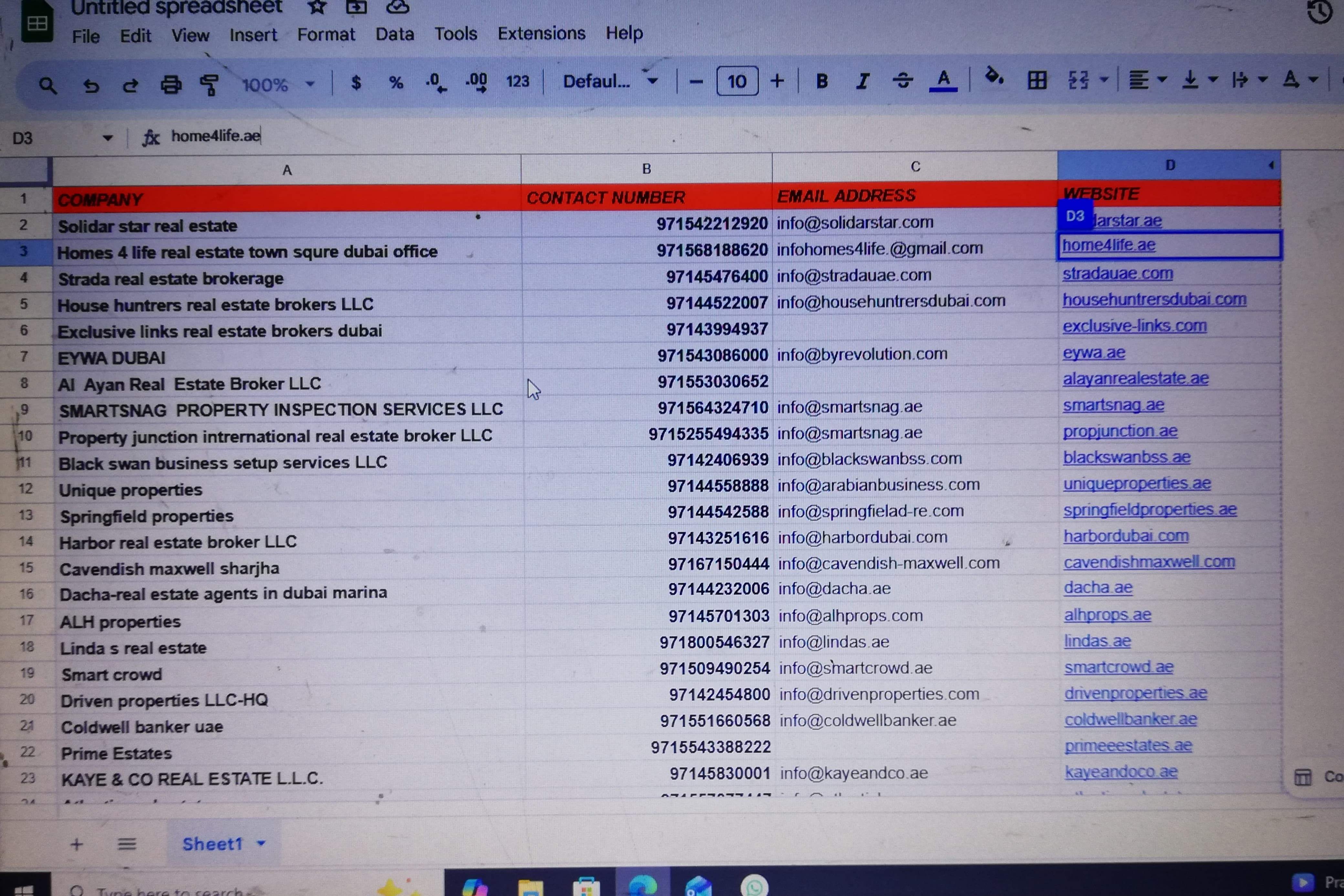The width and height of the screenshot is (1344, 896).
Task: Open the zoom 100% dropdown
Action: coord(278,85)
